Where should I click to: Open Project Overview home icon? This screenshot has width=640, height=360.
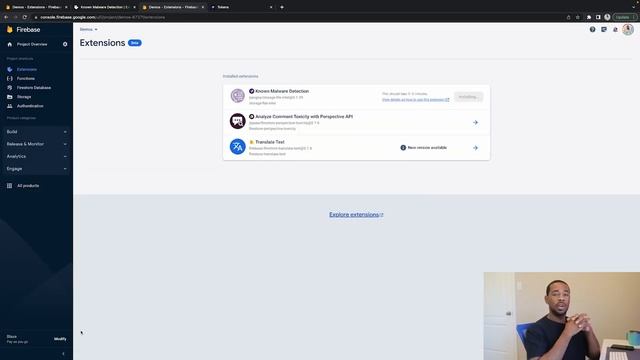click(x=10, y=44)
